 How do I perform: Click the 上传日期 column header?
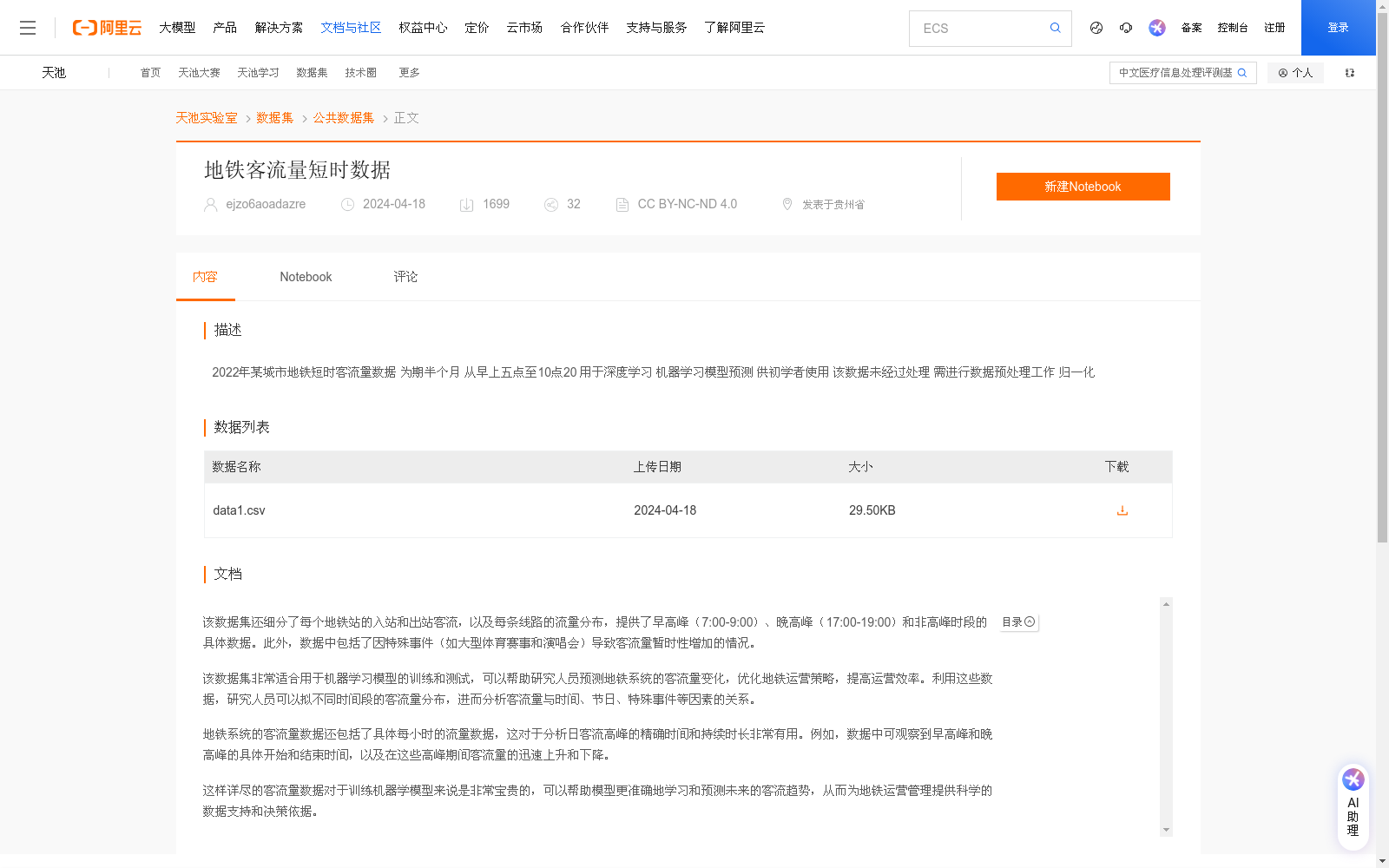[657, 467]
